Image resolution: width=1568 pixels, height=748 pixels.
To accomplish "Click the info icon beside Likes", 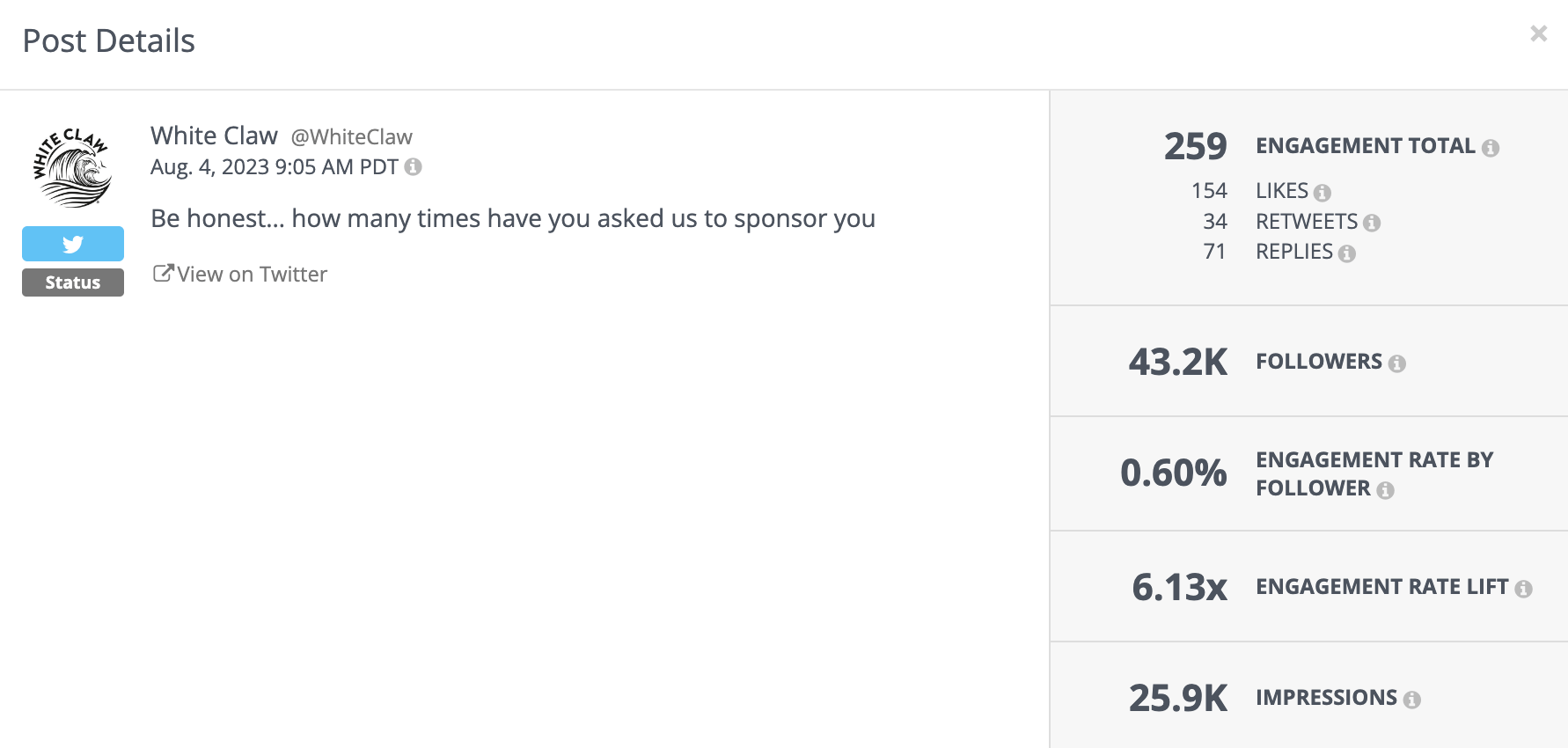I will (x=1324, y=191).
